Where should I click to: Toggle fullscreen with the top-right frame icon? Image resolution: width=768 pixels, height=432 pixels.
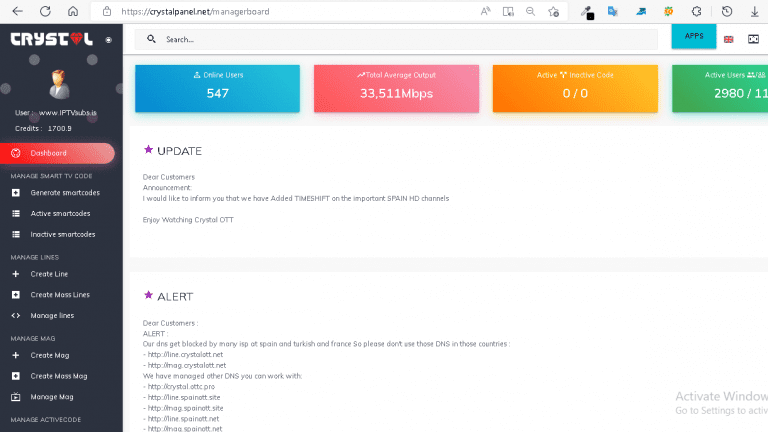coord(753,39)
